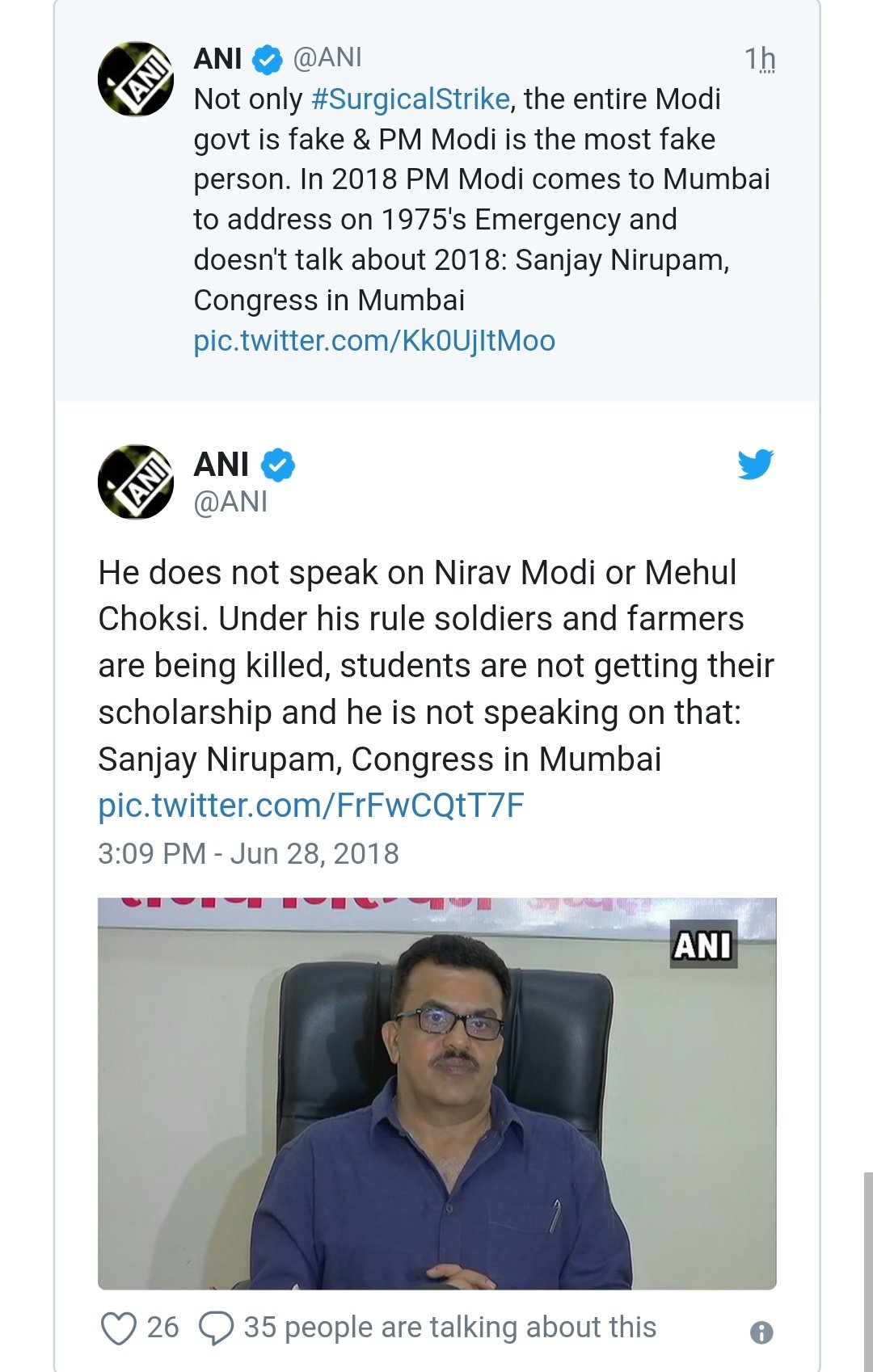Click the 1h timestamp on quoted tweet
This screenshot has height=1372, width=873.
coord(759,59)
